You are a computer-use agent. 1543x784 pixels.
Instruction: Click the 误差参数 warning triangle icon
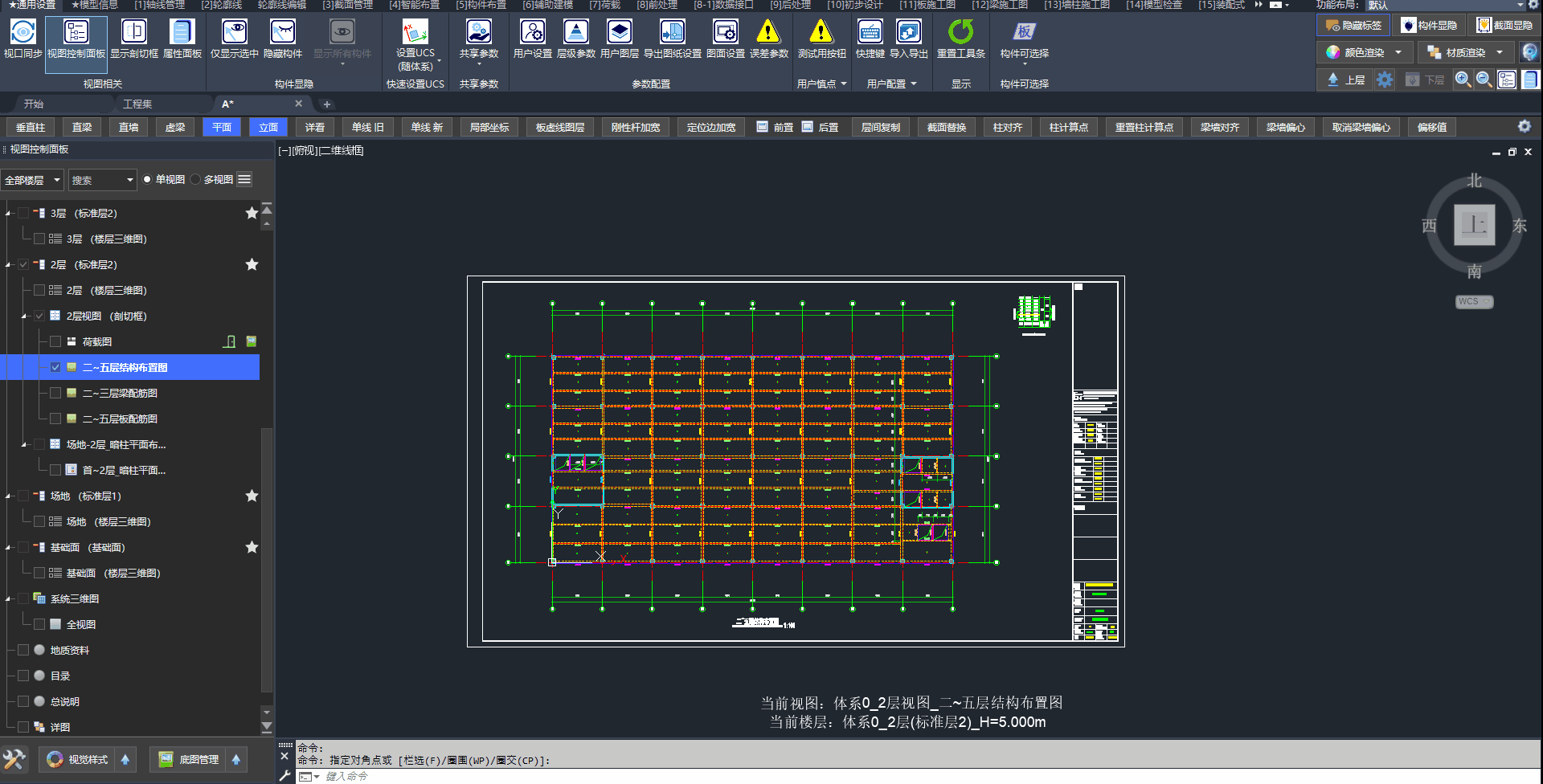(x=768, y=33)
